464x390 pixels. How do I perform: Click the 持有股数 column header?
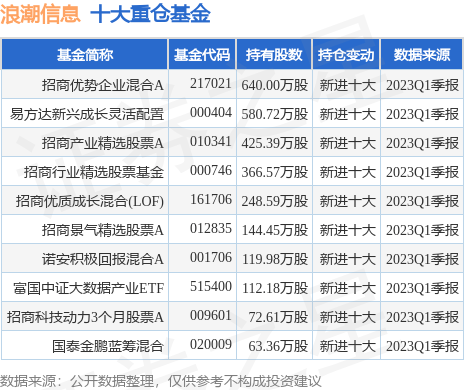coord(274,55)
